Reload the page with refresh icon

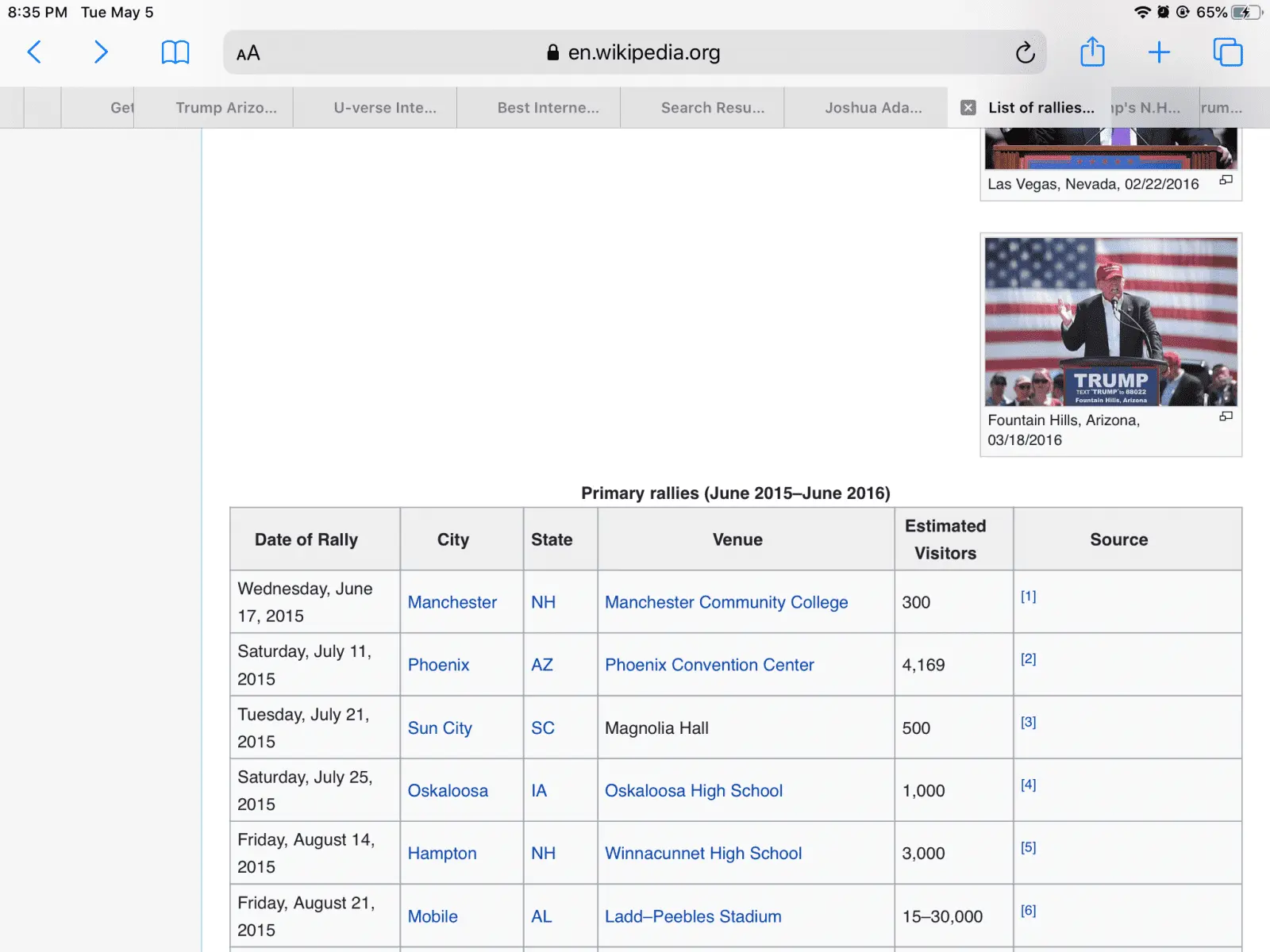click(1025, 53)
